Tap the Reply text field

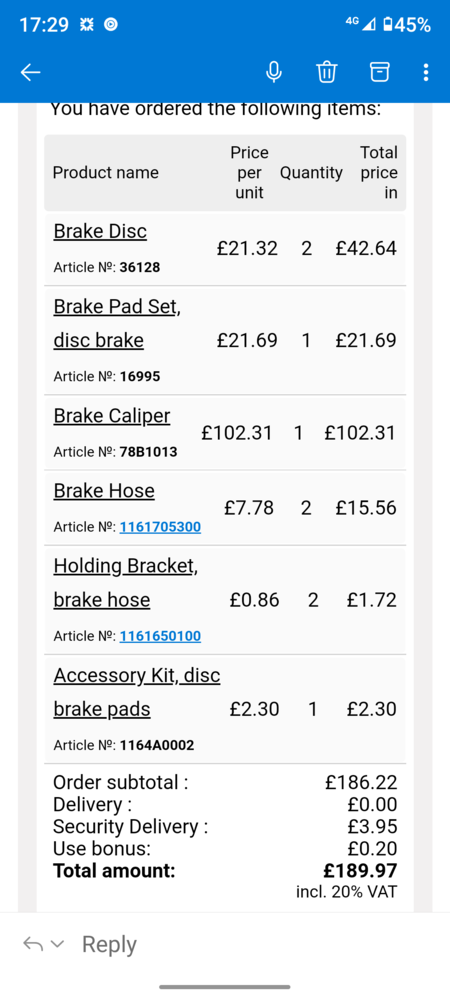click(109, 945)
